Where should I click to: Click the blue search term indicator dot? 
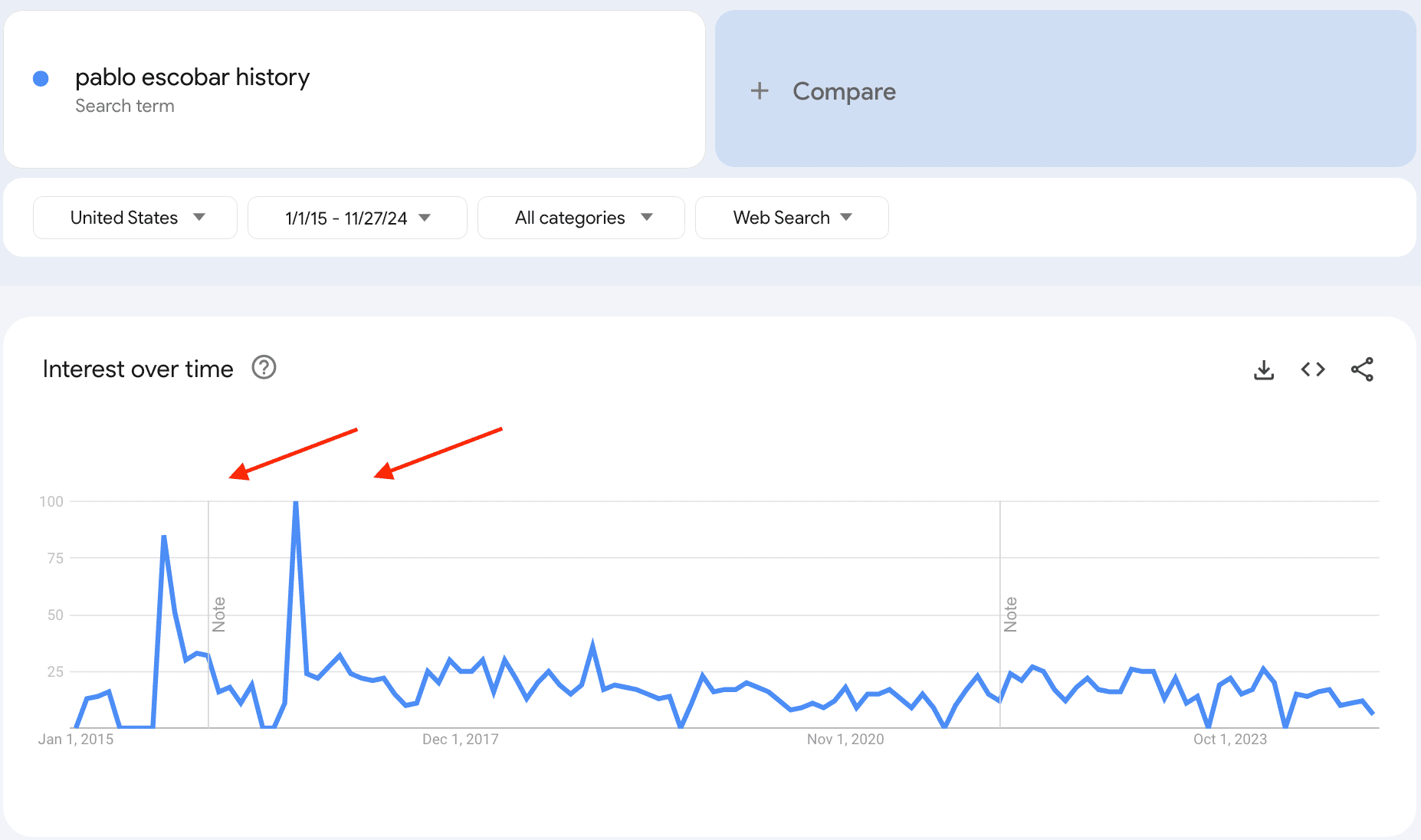[41, 77]
